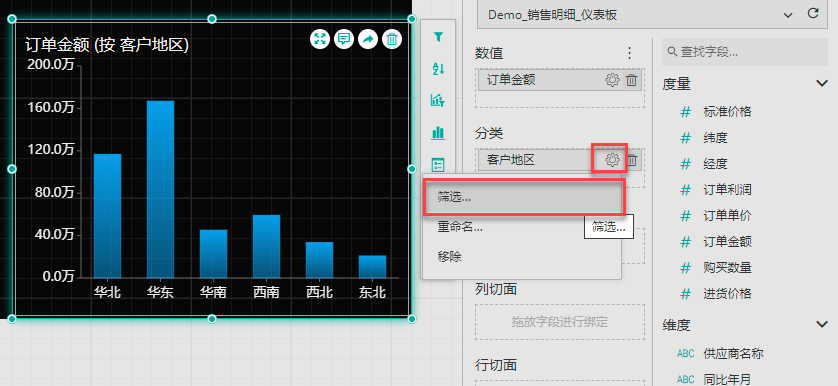Select the bar chart type icon

438,133
